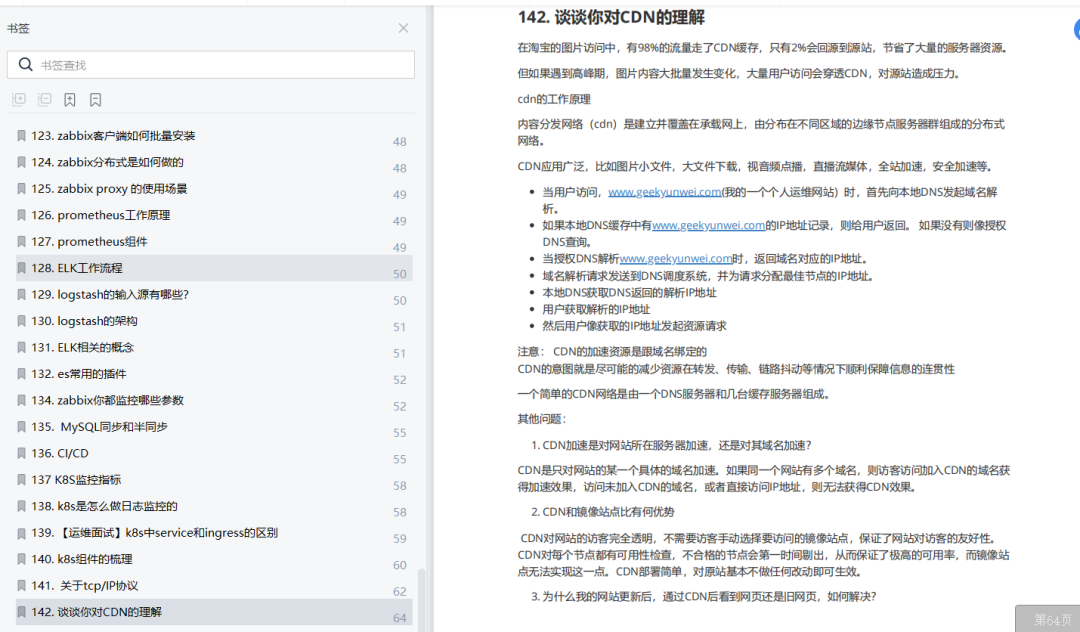
Task: Close the 书签 bookmarks panel
Action: click(404, 28)
